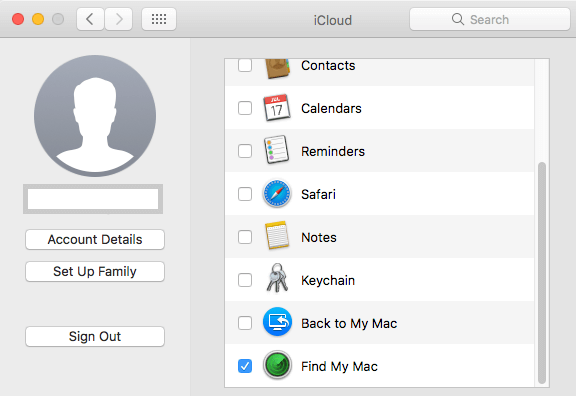Click the Set Up Family button

pyautogui.click(x=95, y=271)
